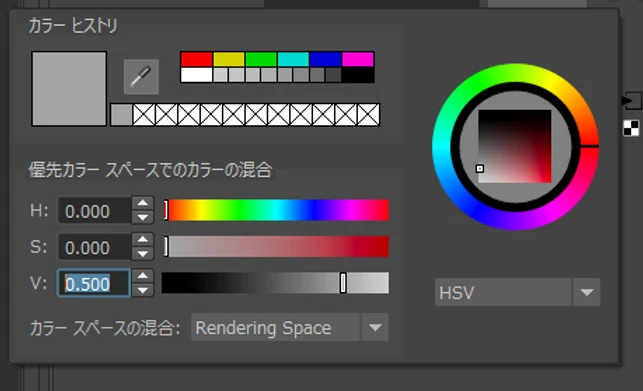Click the HSV dropdown arrow button
643x391 pixels.
(x=587, y=292)
